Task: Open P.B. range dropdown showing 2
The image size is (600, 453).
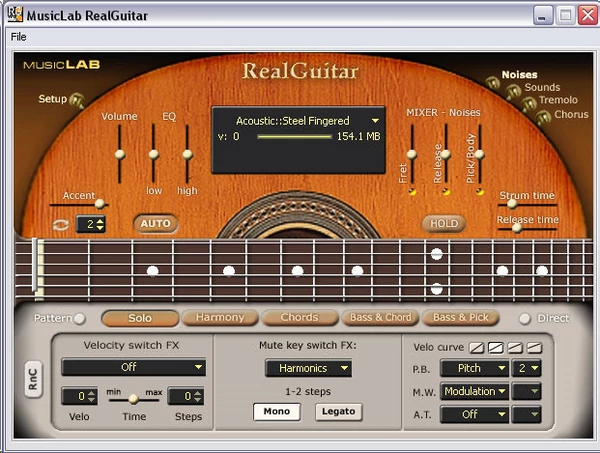Action: (527, 368)
